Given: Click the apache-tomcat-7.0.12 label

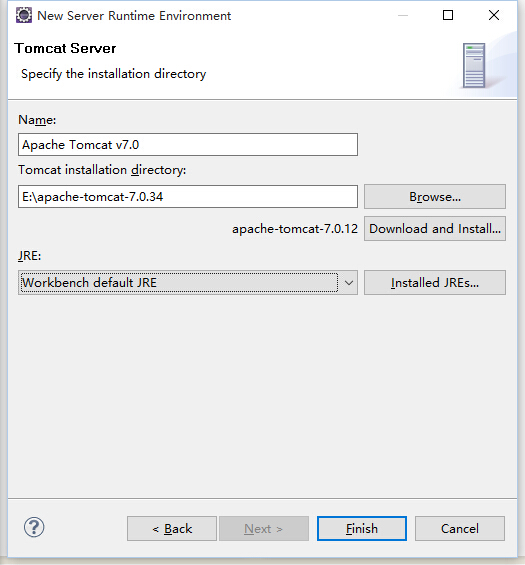Looking at the screenshot, I should coord(295,229).
